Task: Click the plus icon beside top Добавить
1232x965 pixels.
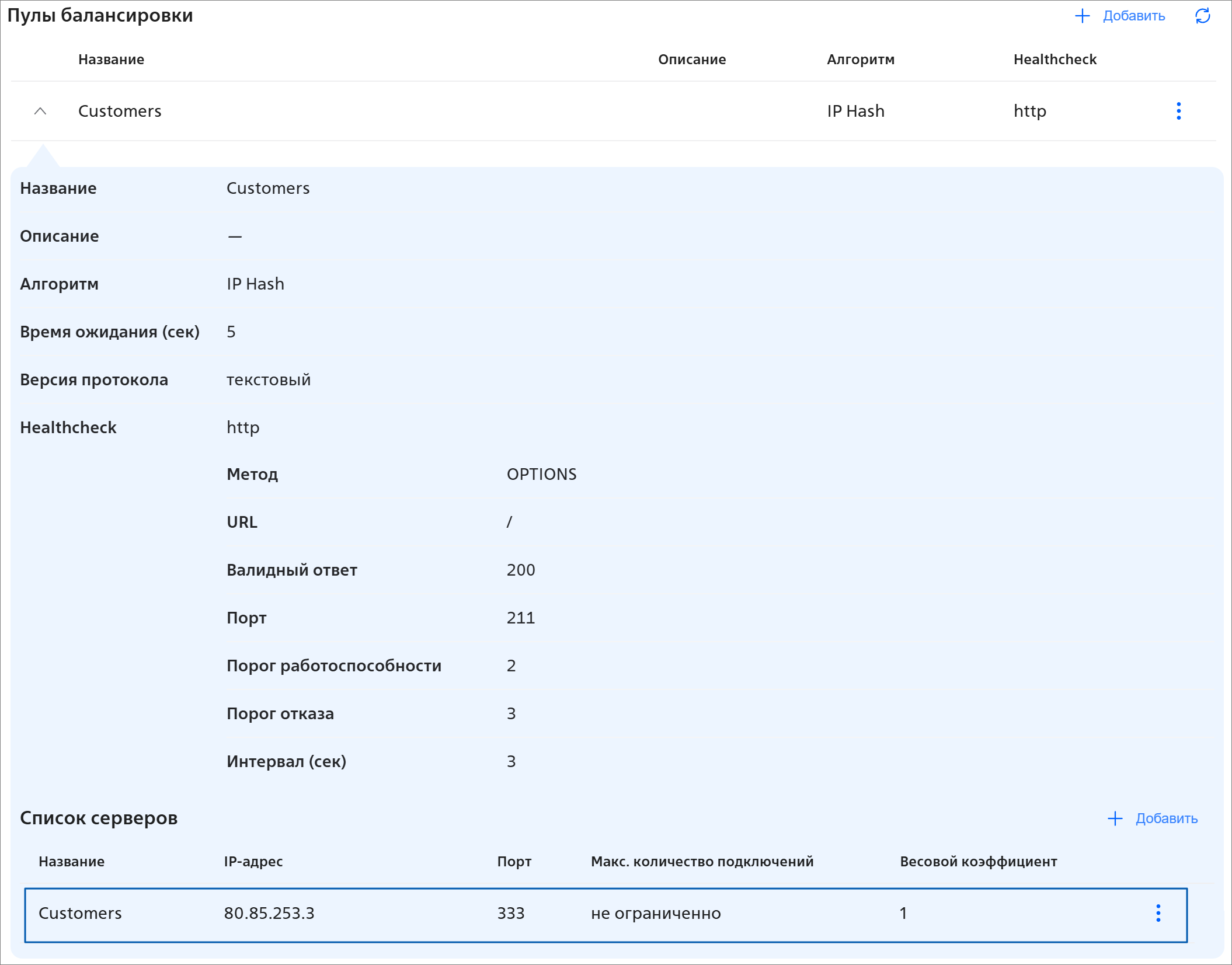Action: tap(1082, 16)
